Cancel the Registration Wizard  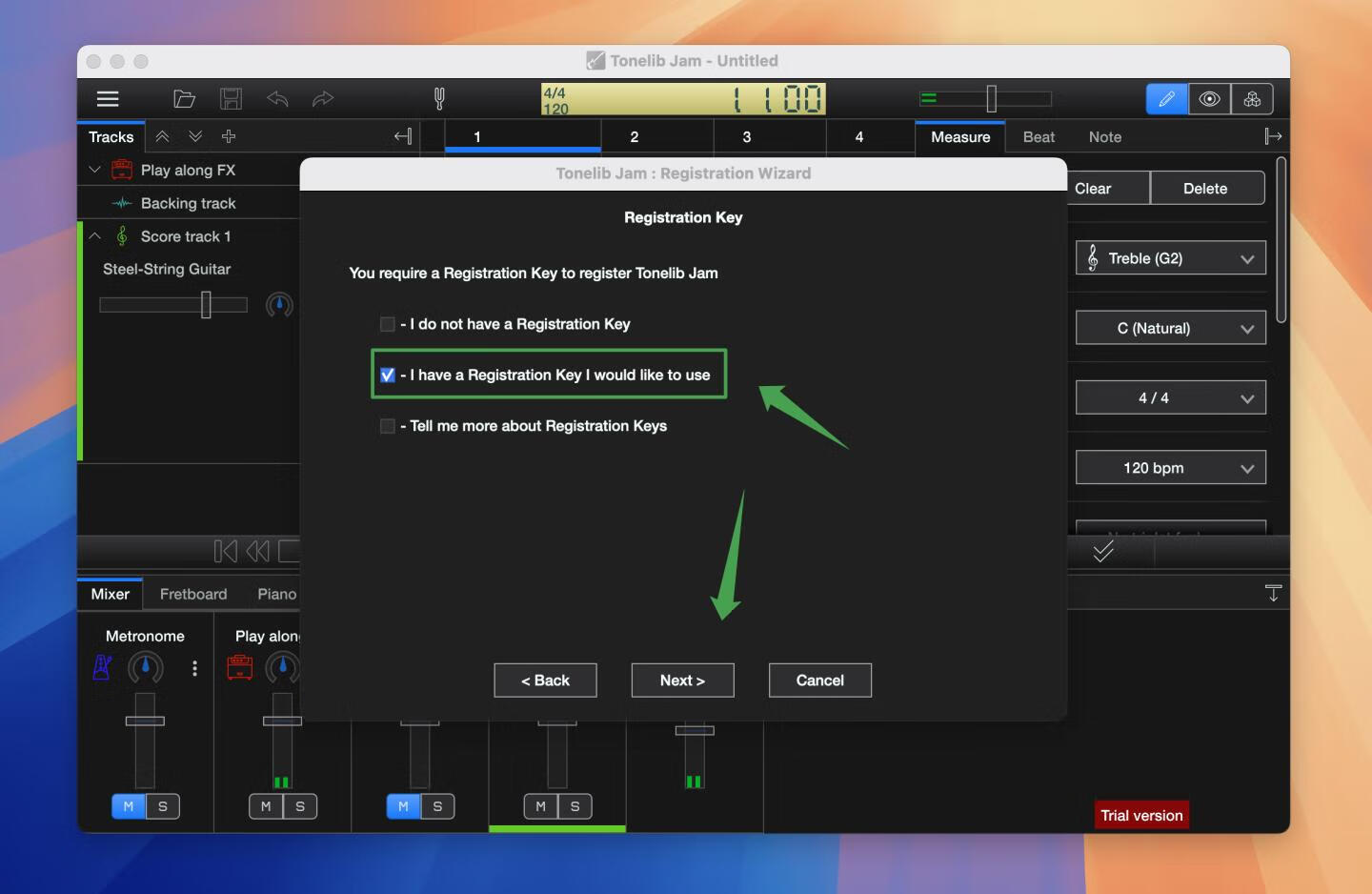pos(819,681)
